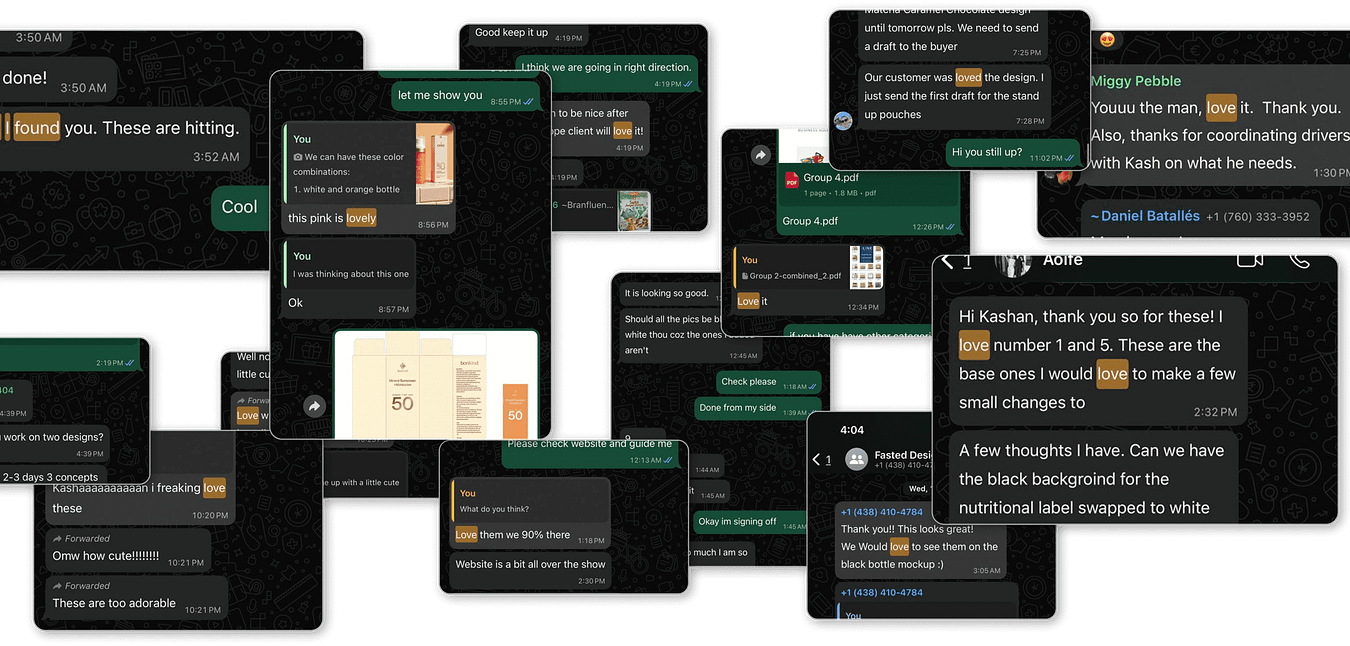1350x646 pixels.
Task: Tap the Miggy Pebble sender name
Action: (1135, 81)
